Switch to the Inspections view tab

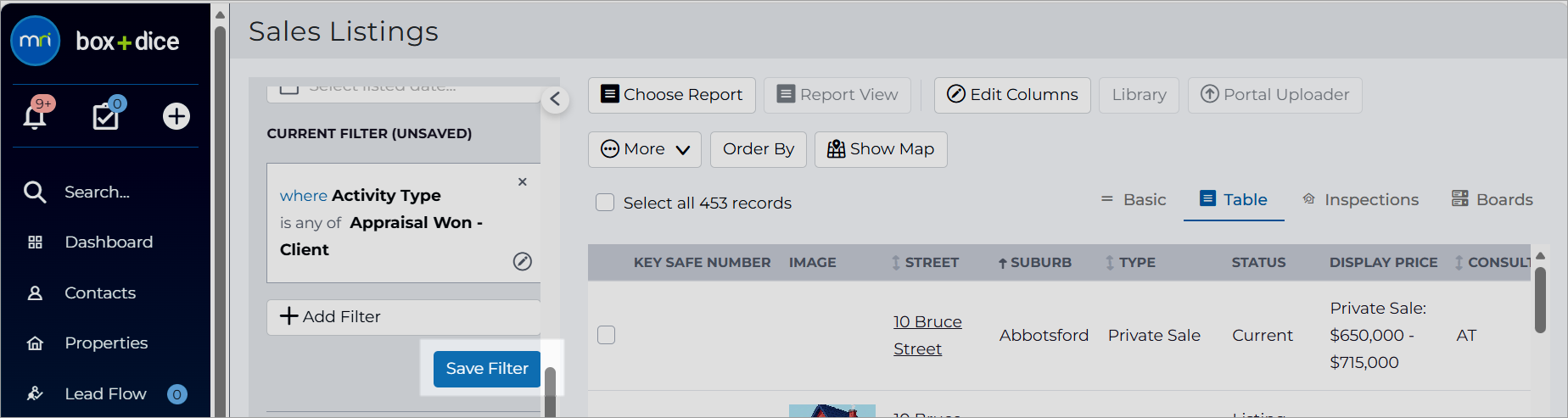1360,199
